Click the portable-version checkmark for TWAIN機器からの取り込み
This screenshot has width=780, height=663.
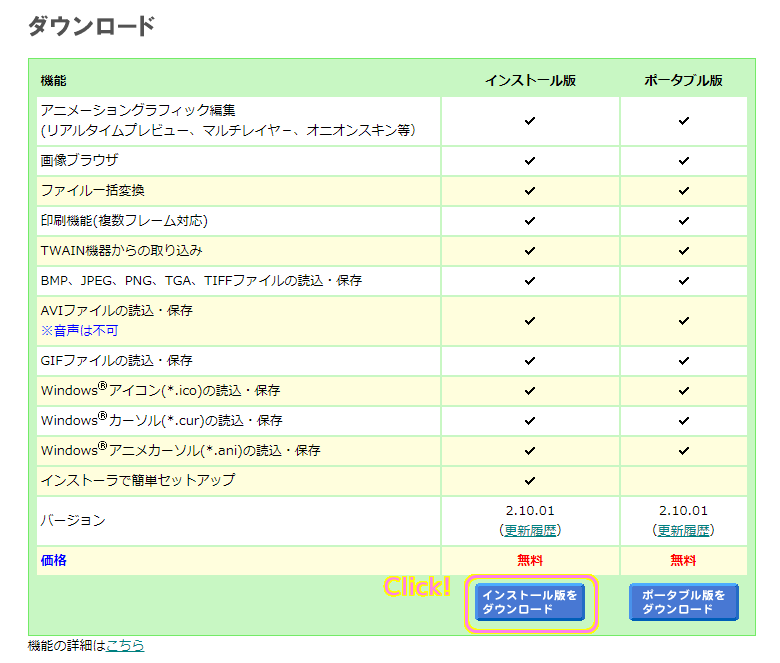click(x=683, y=250)
